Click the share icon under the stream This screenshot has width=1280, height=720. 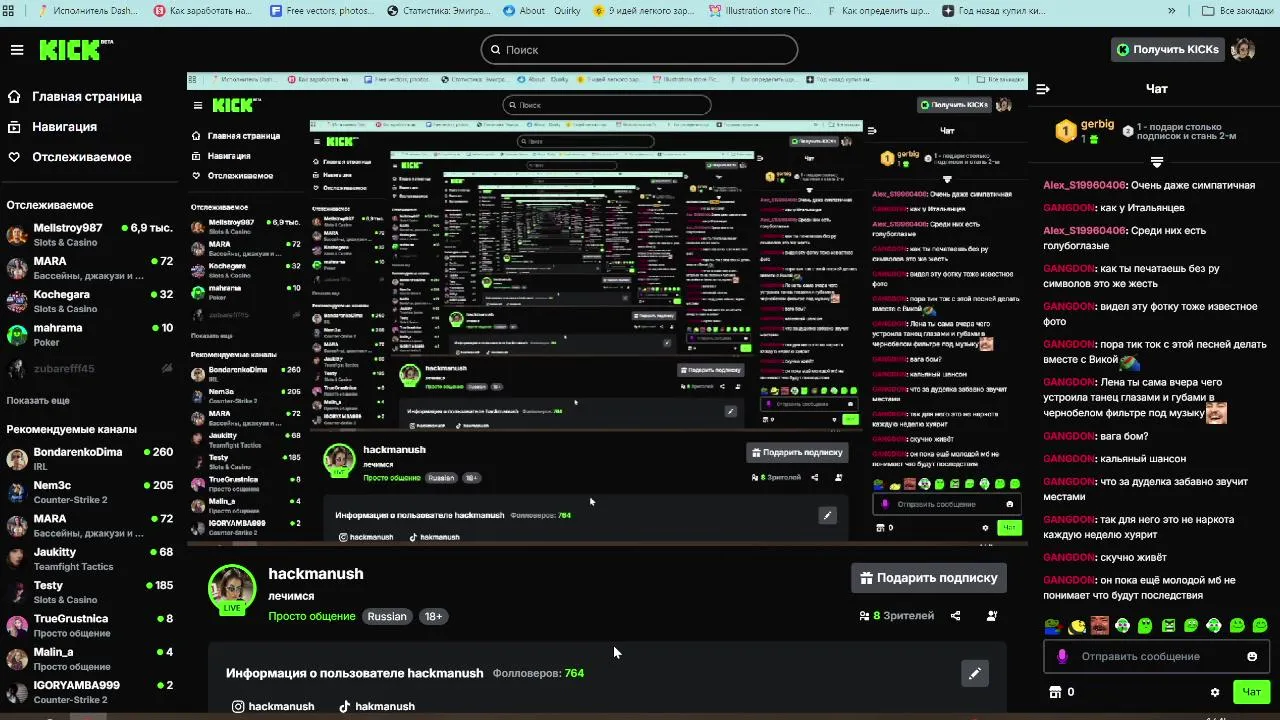pyautogui.click(x=955, y=616)
